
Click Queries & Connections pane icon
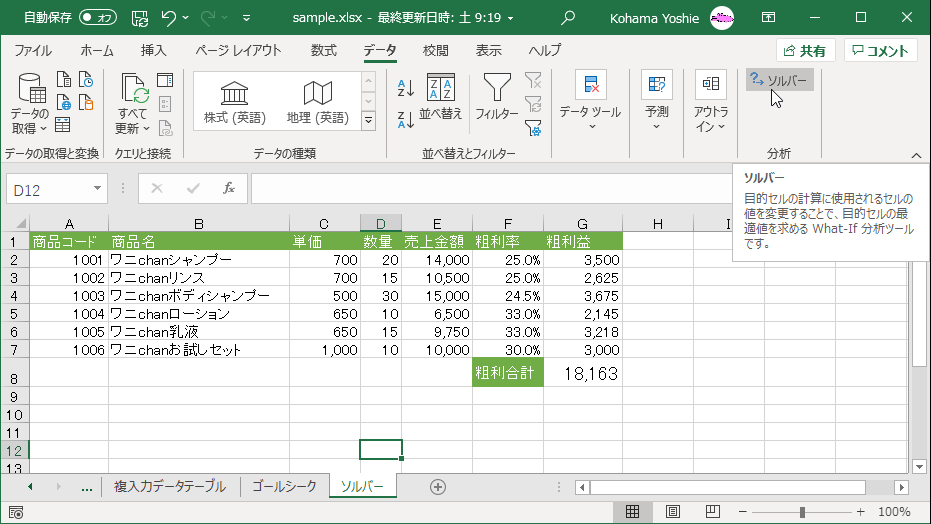[x=165, y=80]
